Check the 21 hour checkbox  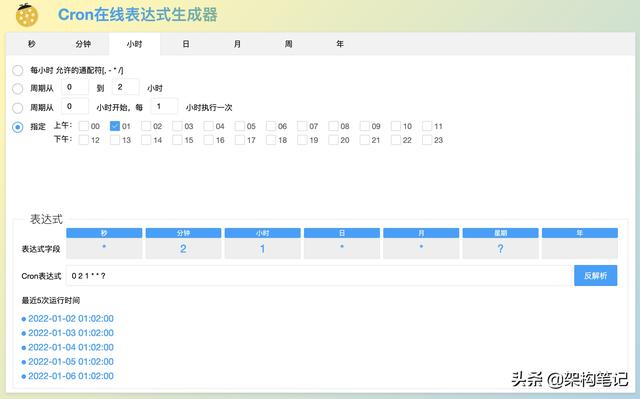click(364, 140)
